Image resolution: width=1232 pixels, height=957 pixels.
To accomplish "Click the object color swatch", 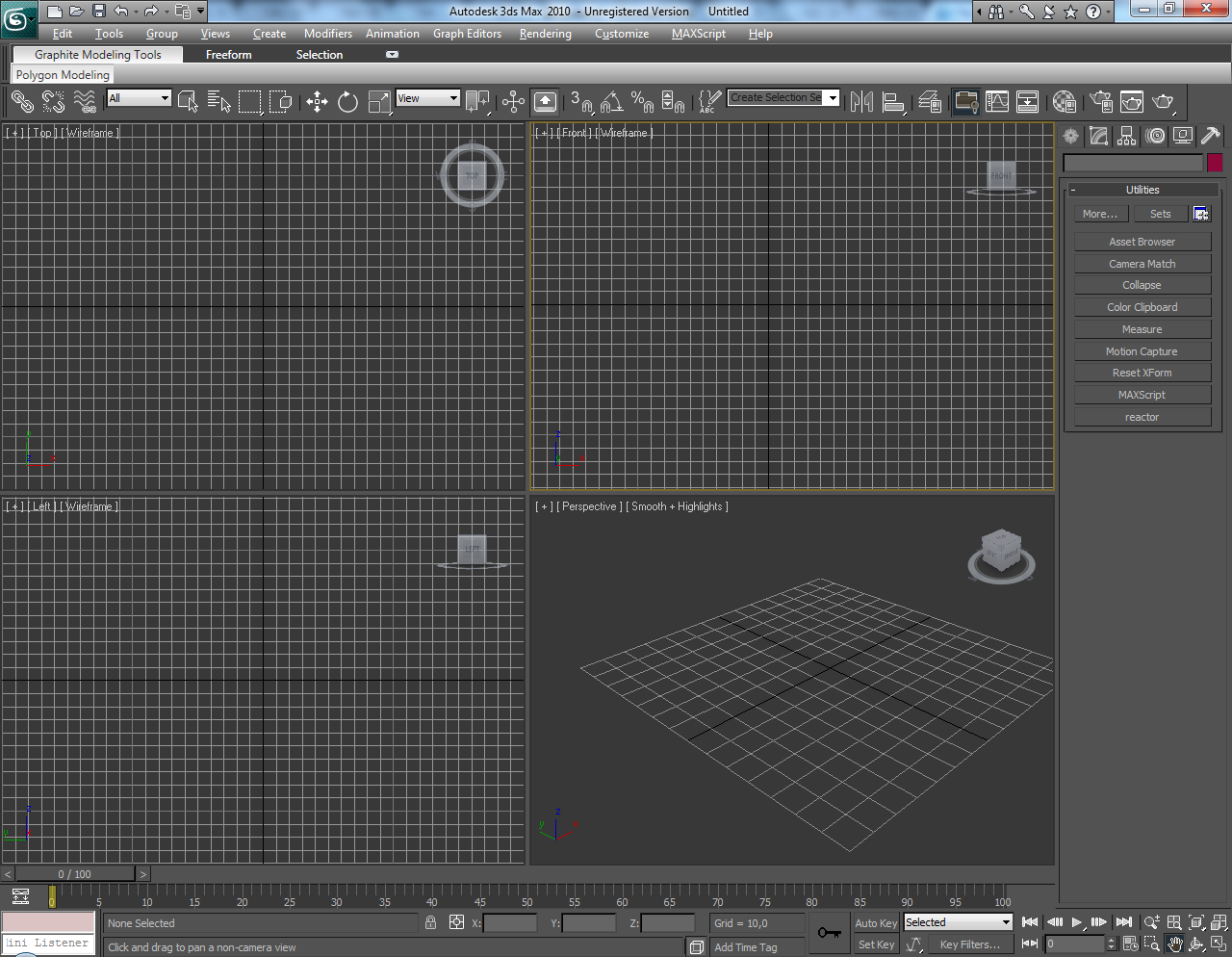I will [1215, 163].
